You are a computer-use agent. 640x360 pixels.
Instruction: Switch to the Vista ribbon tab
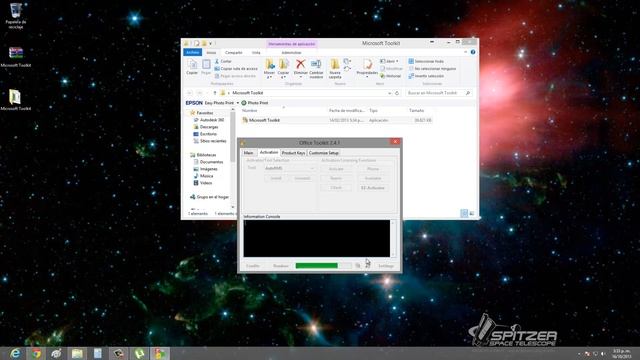(256, 53)
